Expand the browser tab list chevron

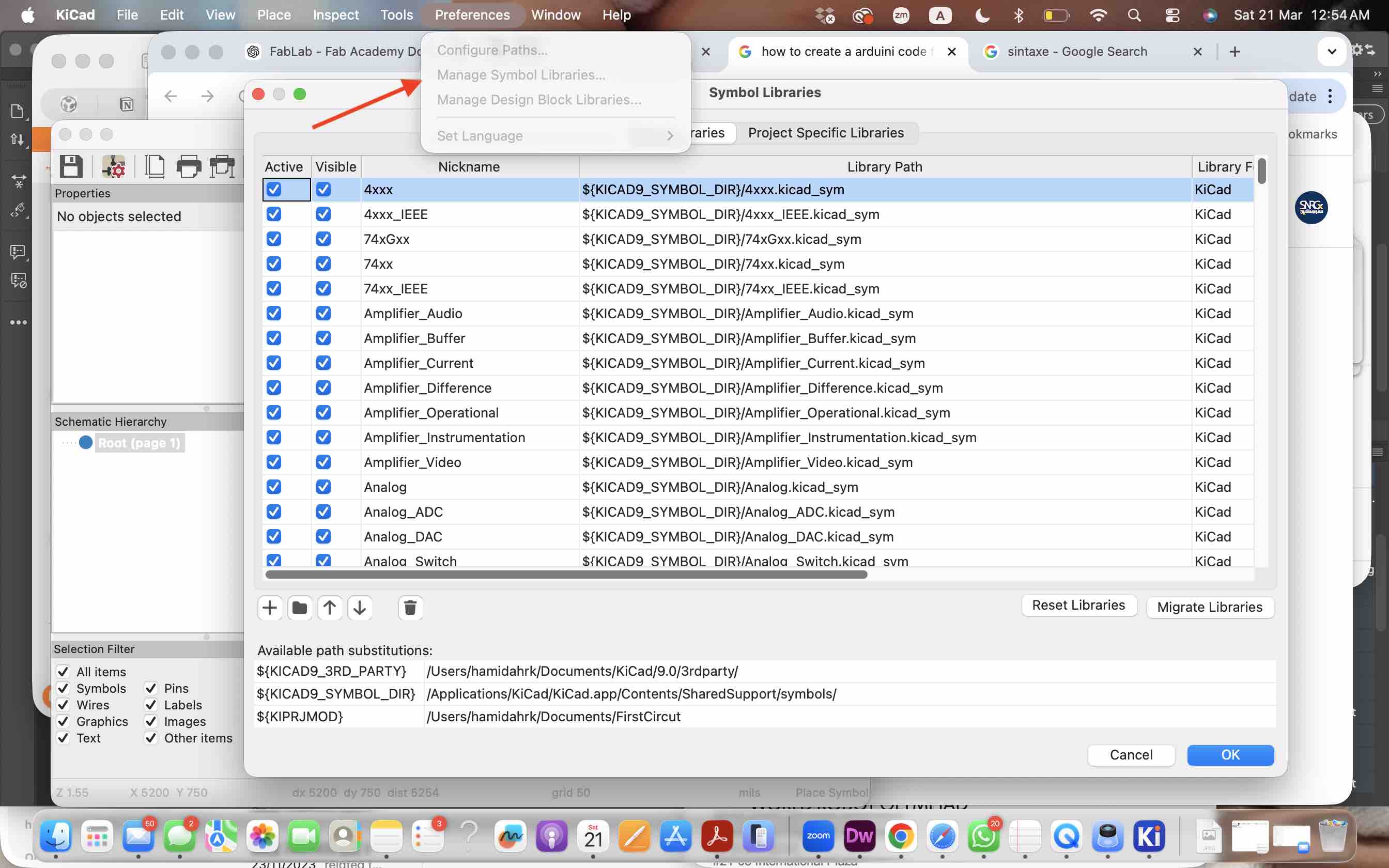[1332, 52]
